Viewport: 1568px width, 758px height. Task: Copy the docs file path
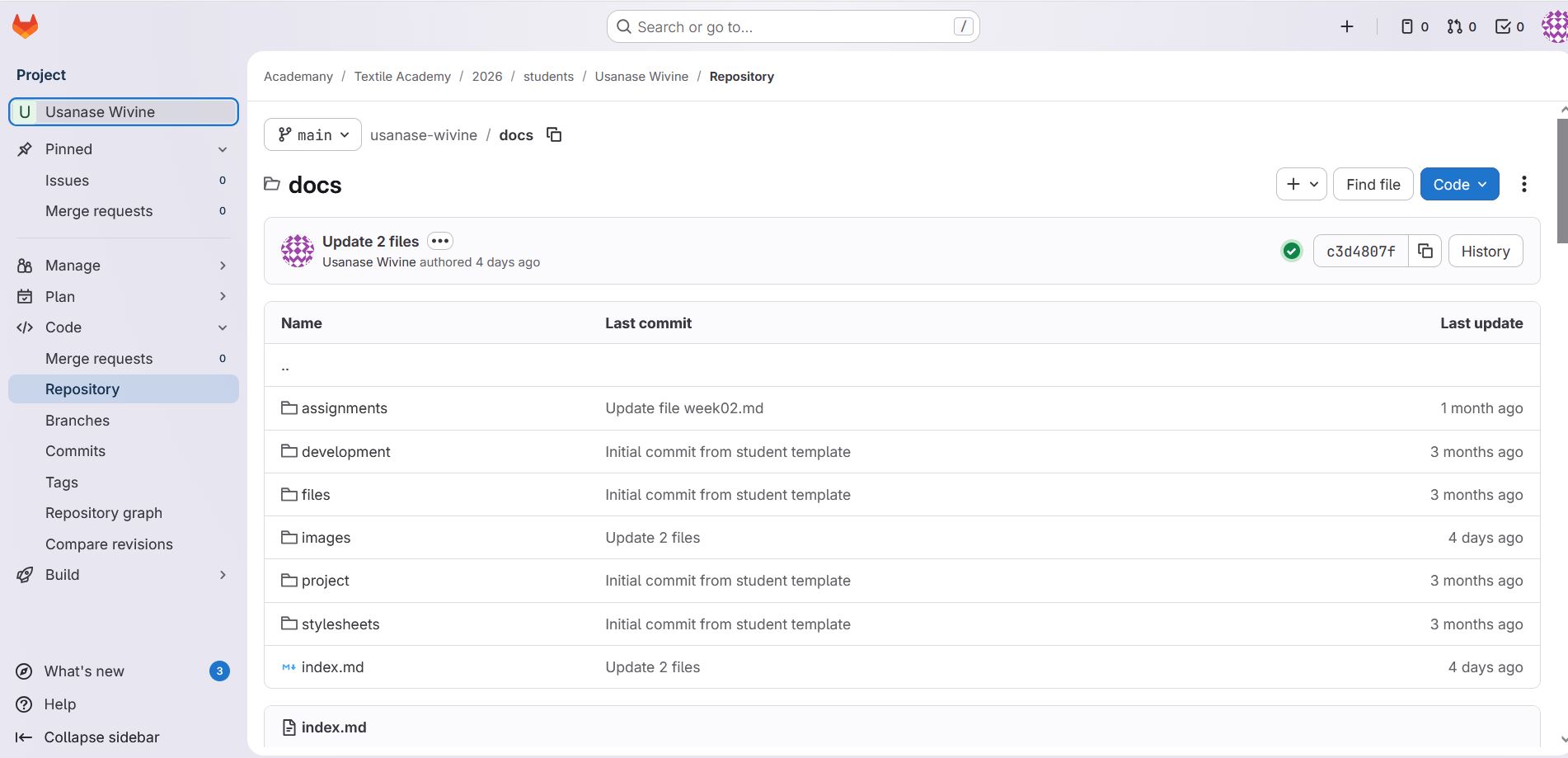[554, 134]
